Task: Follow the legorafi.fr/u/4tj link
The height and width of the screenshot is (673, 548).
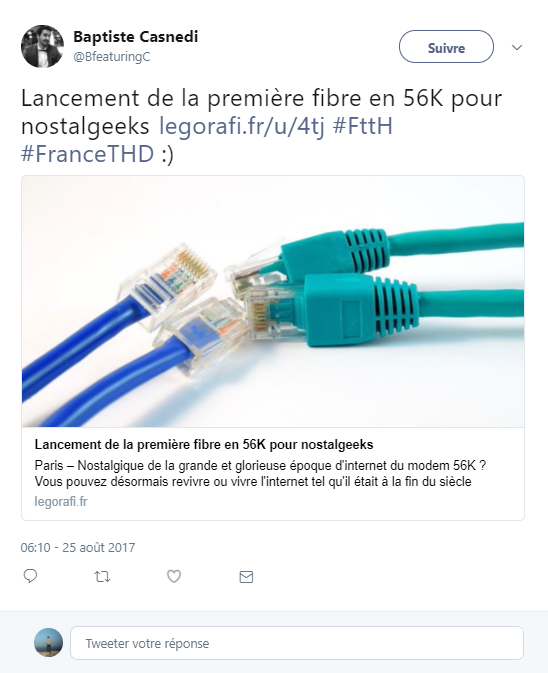Action: pyautogui.click(x=242, y=126)
